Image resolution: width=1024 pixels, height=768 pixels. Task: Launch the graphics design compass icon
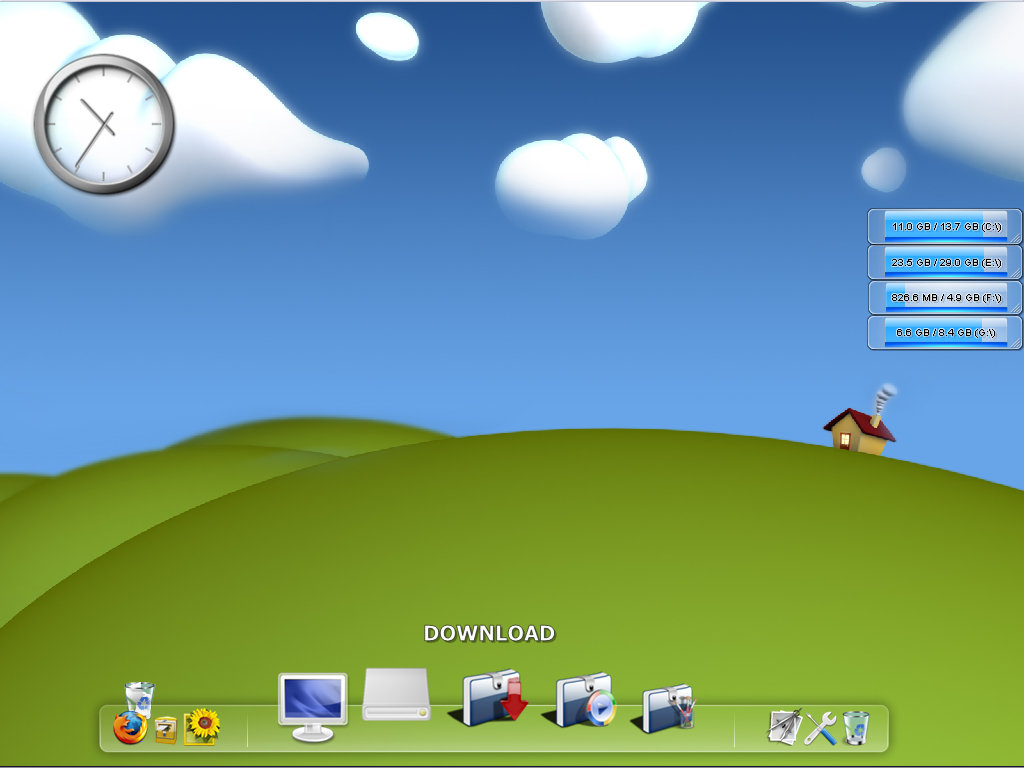[x=785, y=726]
